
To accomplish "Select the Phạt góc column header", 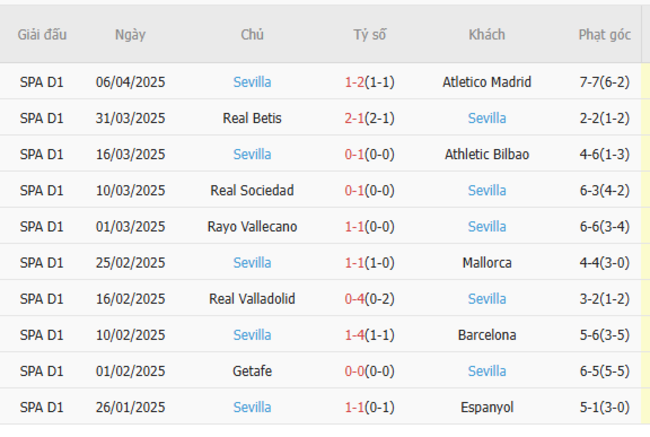I will click(604, 34).
